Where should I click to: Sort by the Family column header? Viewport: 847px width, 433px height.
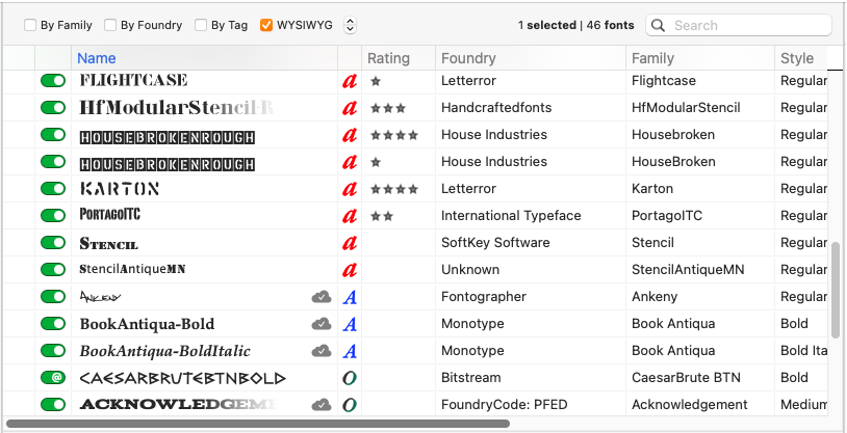[700, 58]
